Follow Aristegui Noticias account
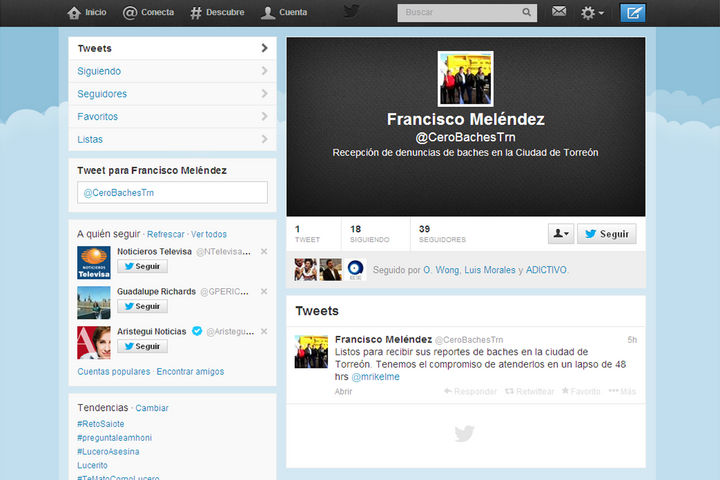 (142, 346)
